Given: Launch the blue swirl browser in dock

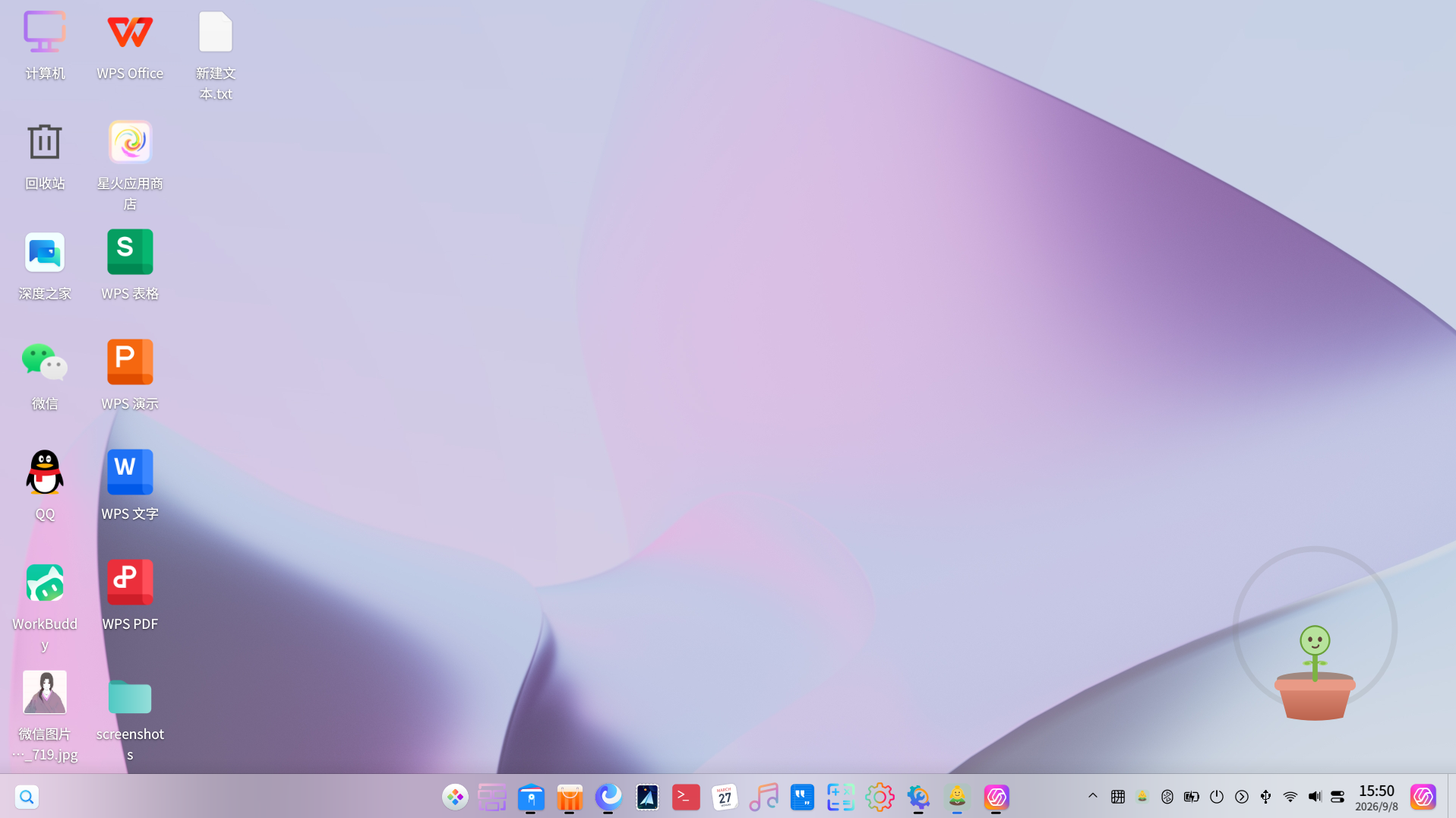Looking at the screenshot, I should coord(608,797).
